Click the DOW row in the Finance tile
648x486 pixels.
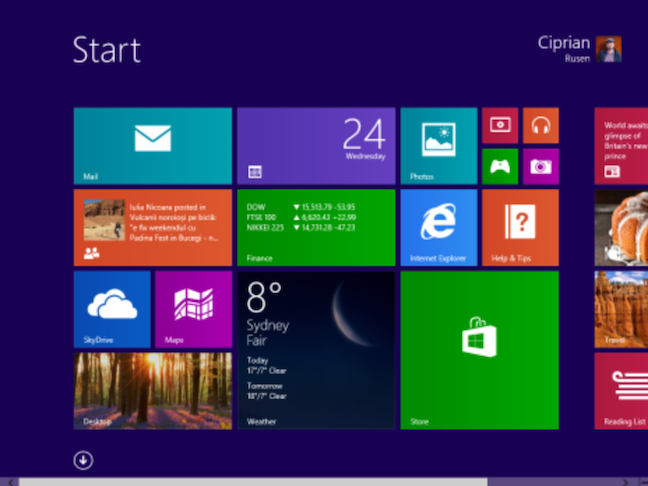(301, 207)
